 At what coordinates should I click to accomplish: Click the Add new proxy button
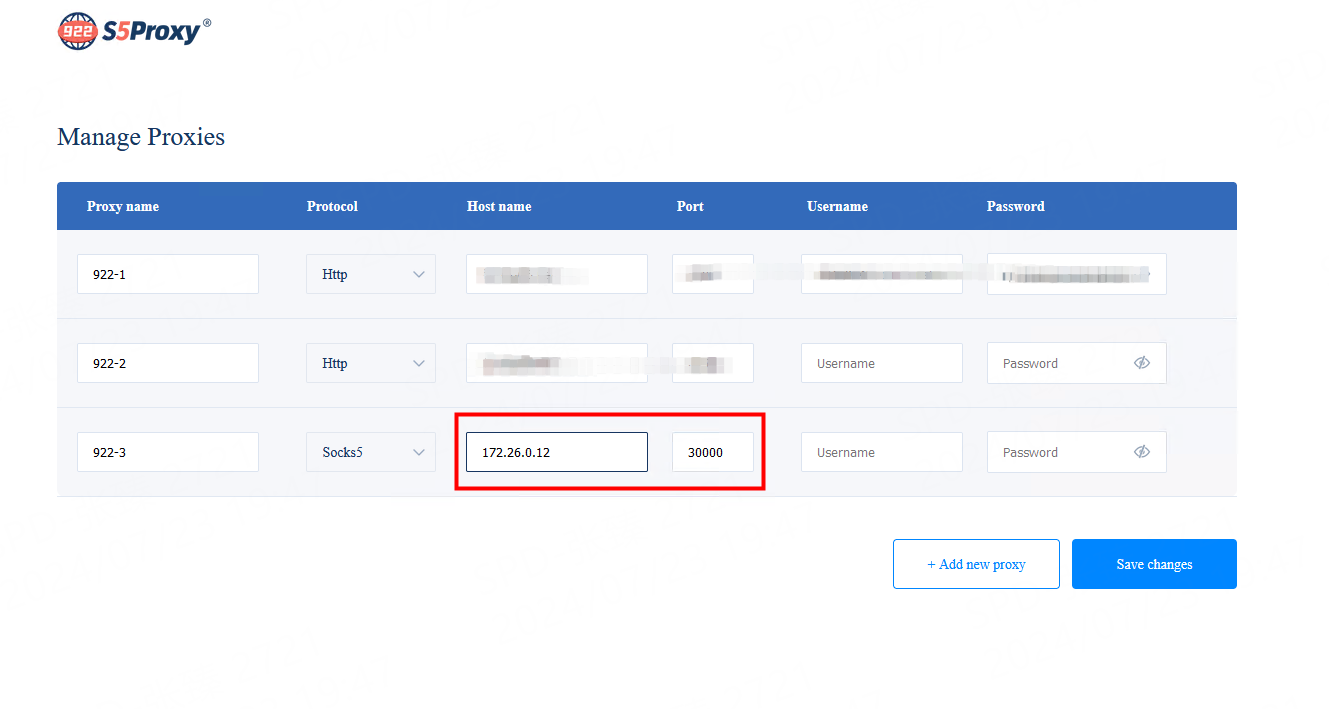(x=976, y=564)
